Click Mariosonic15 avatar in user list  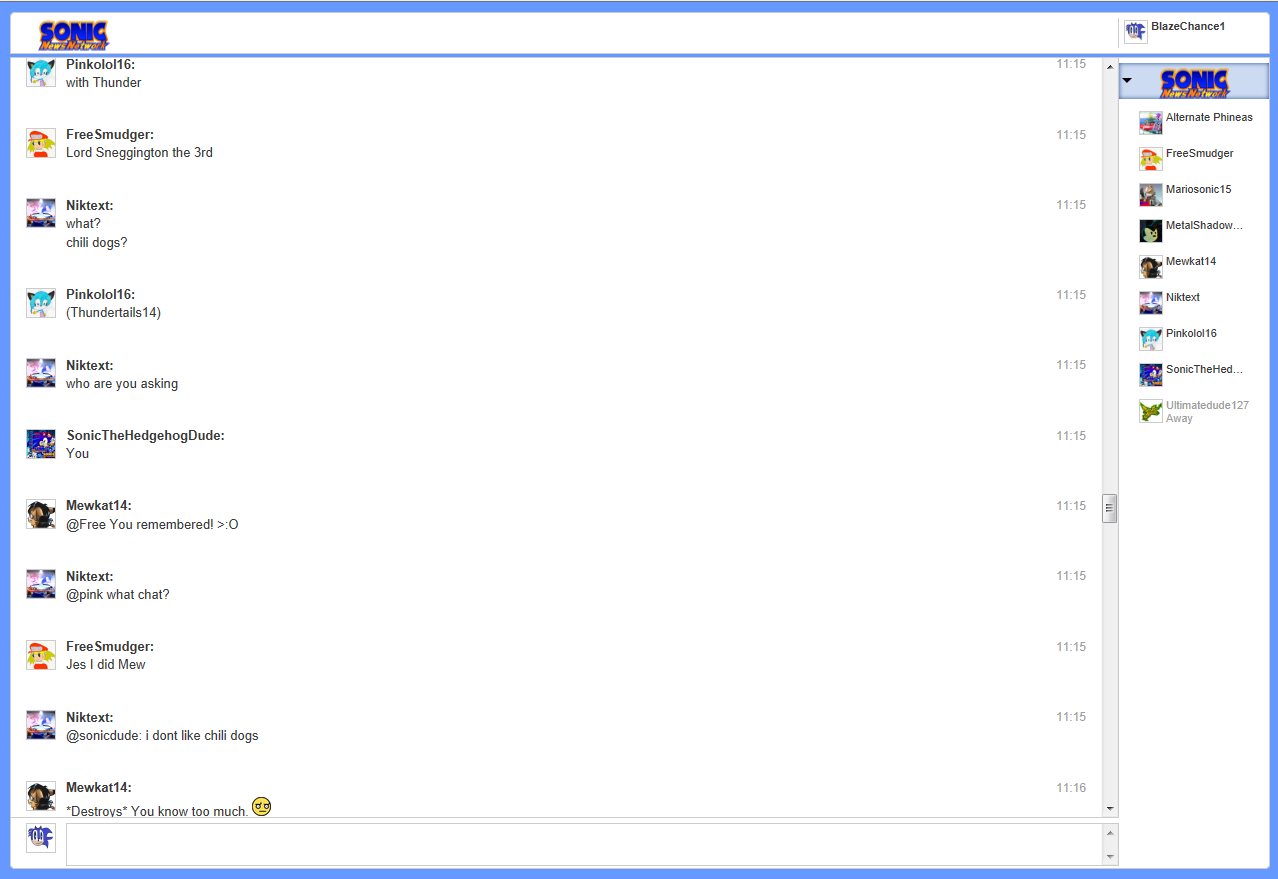tap(1150, 195)
